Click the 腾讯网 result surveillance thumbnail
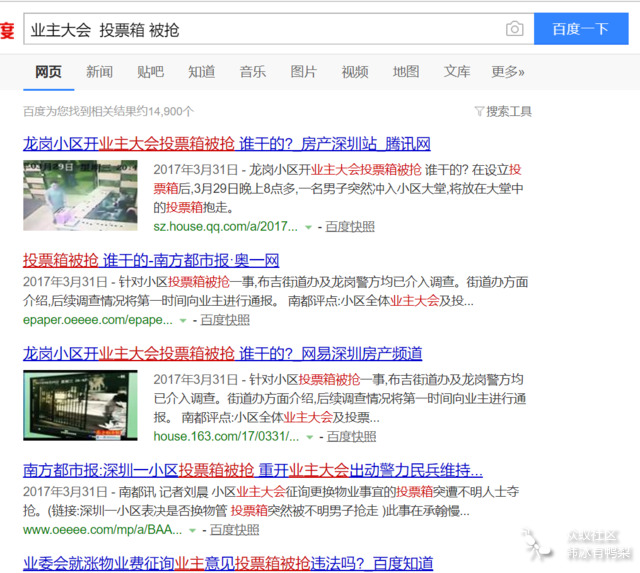640x573 pixels. pos(80,195)
